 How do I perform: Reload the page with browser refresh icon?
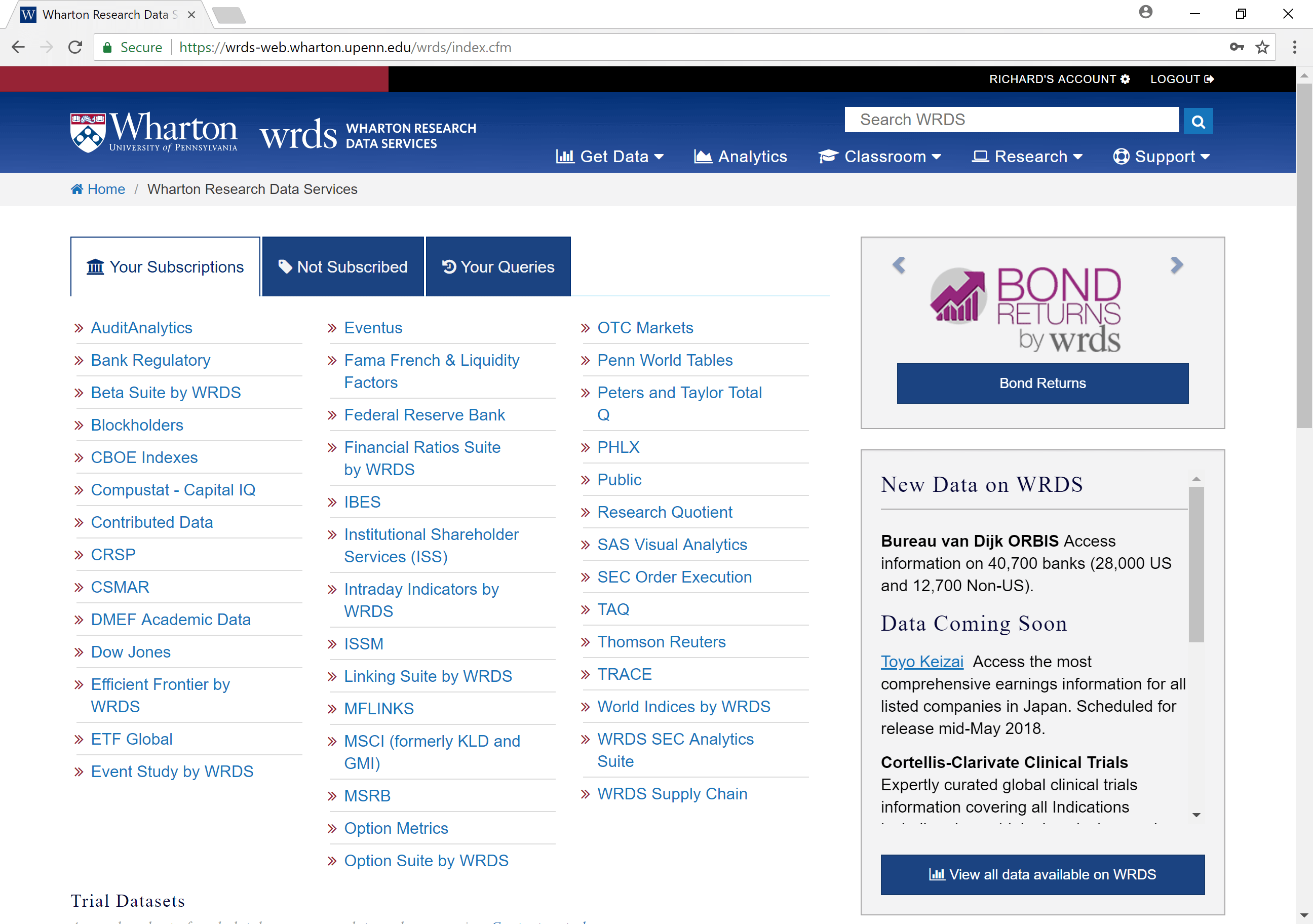coord(75,48)
